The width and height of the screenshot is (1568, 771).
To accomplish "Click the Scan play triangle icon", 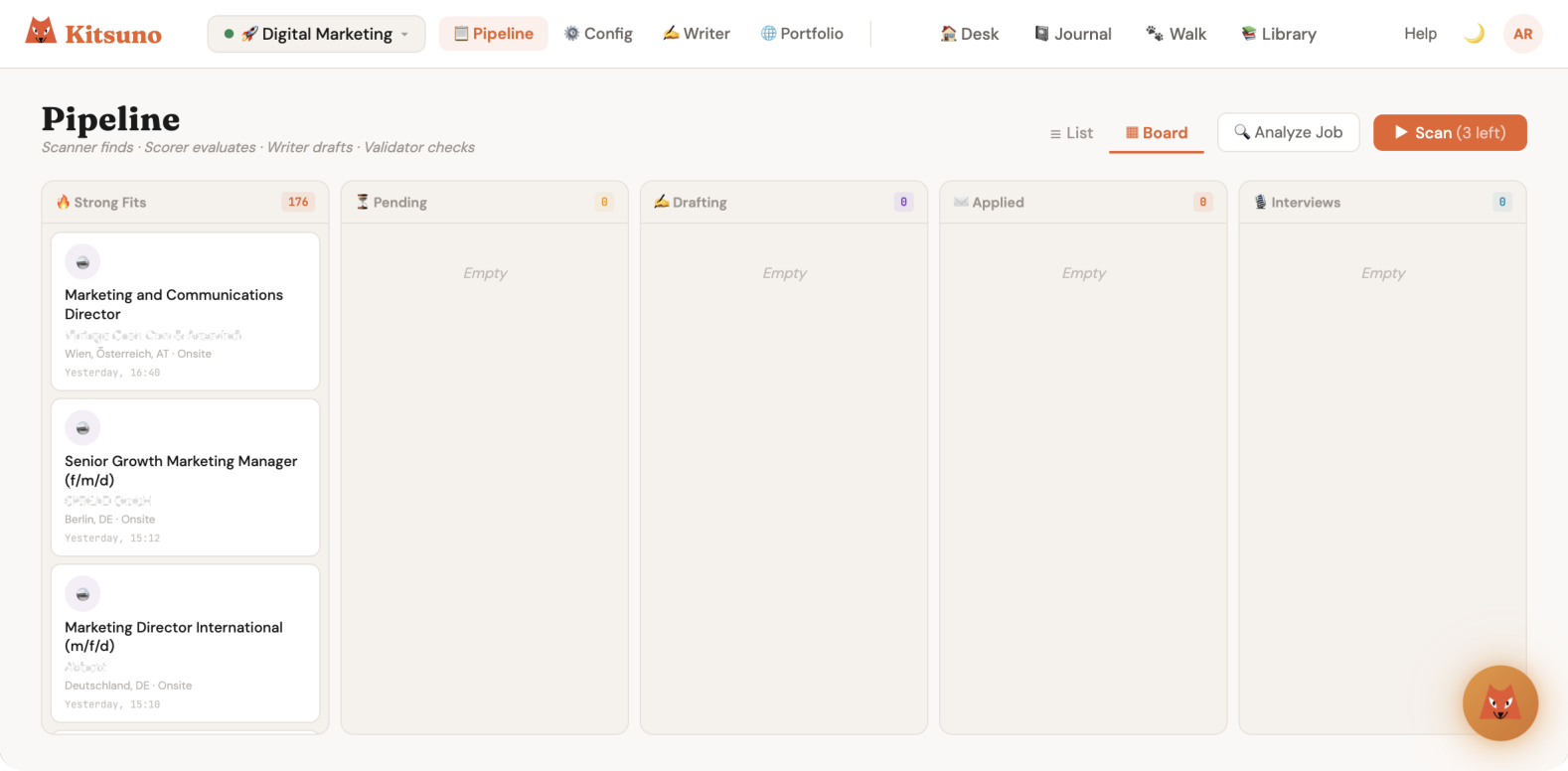I will click(1401, 132).
